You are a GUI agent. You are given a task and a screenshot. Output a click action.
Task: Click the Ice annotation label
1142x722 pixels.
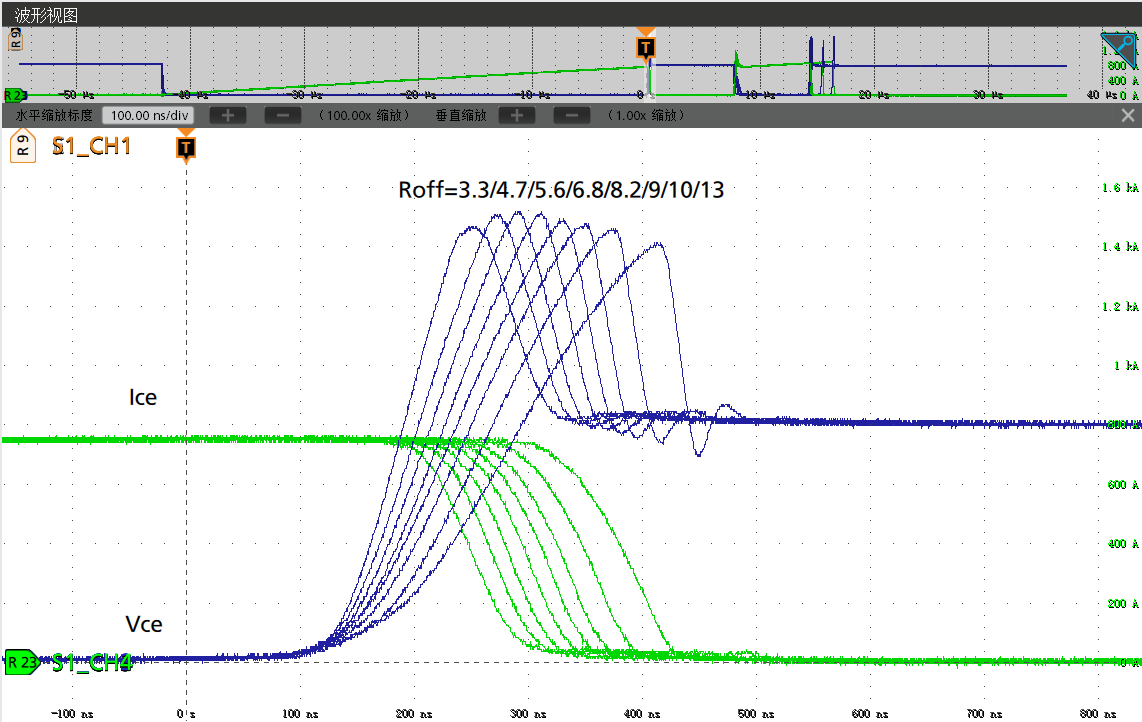pos(143,397)
